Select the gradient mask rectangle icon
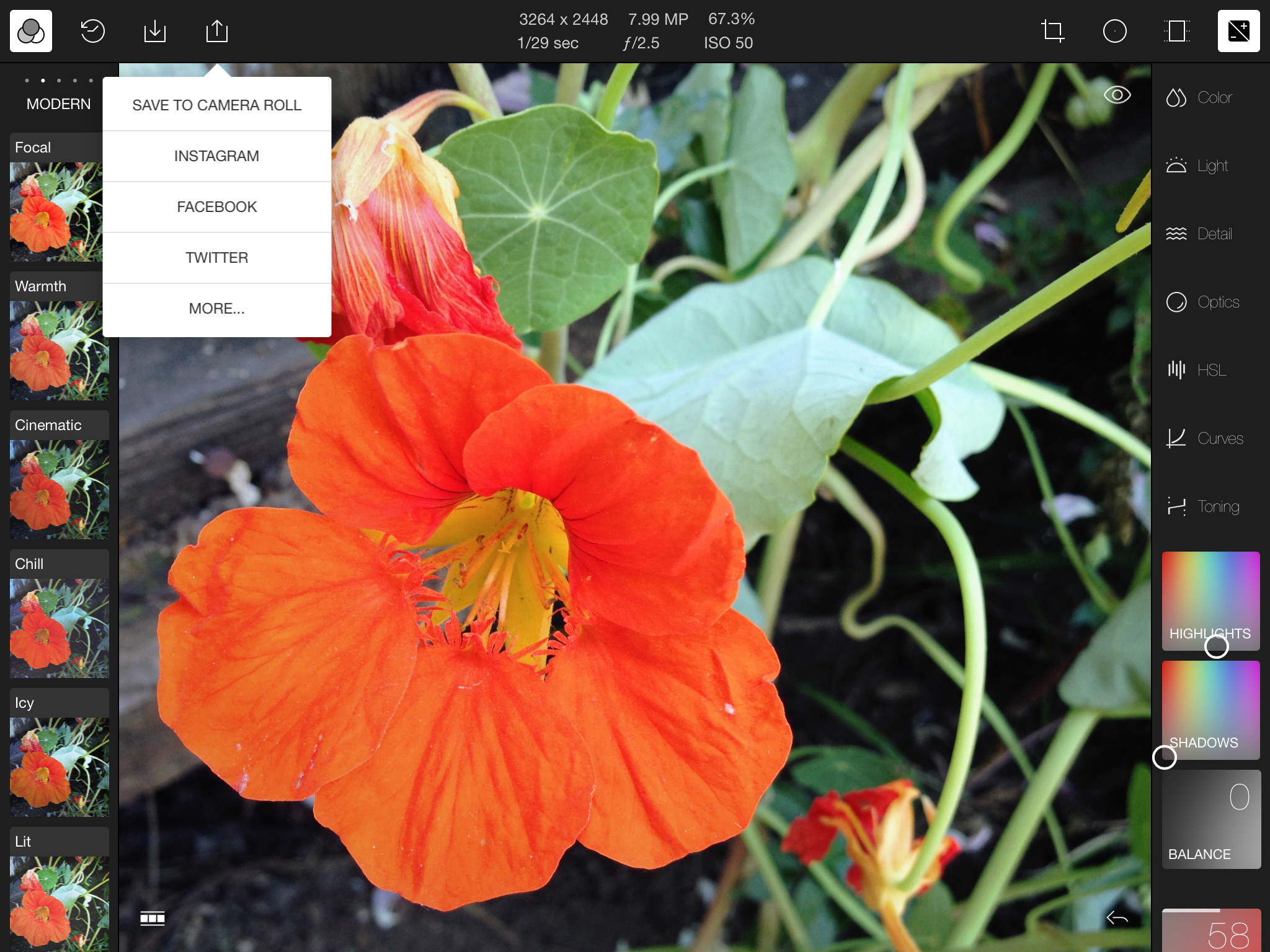Viewport: 1270px width, 952px height. [1177, 31]
